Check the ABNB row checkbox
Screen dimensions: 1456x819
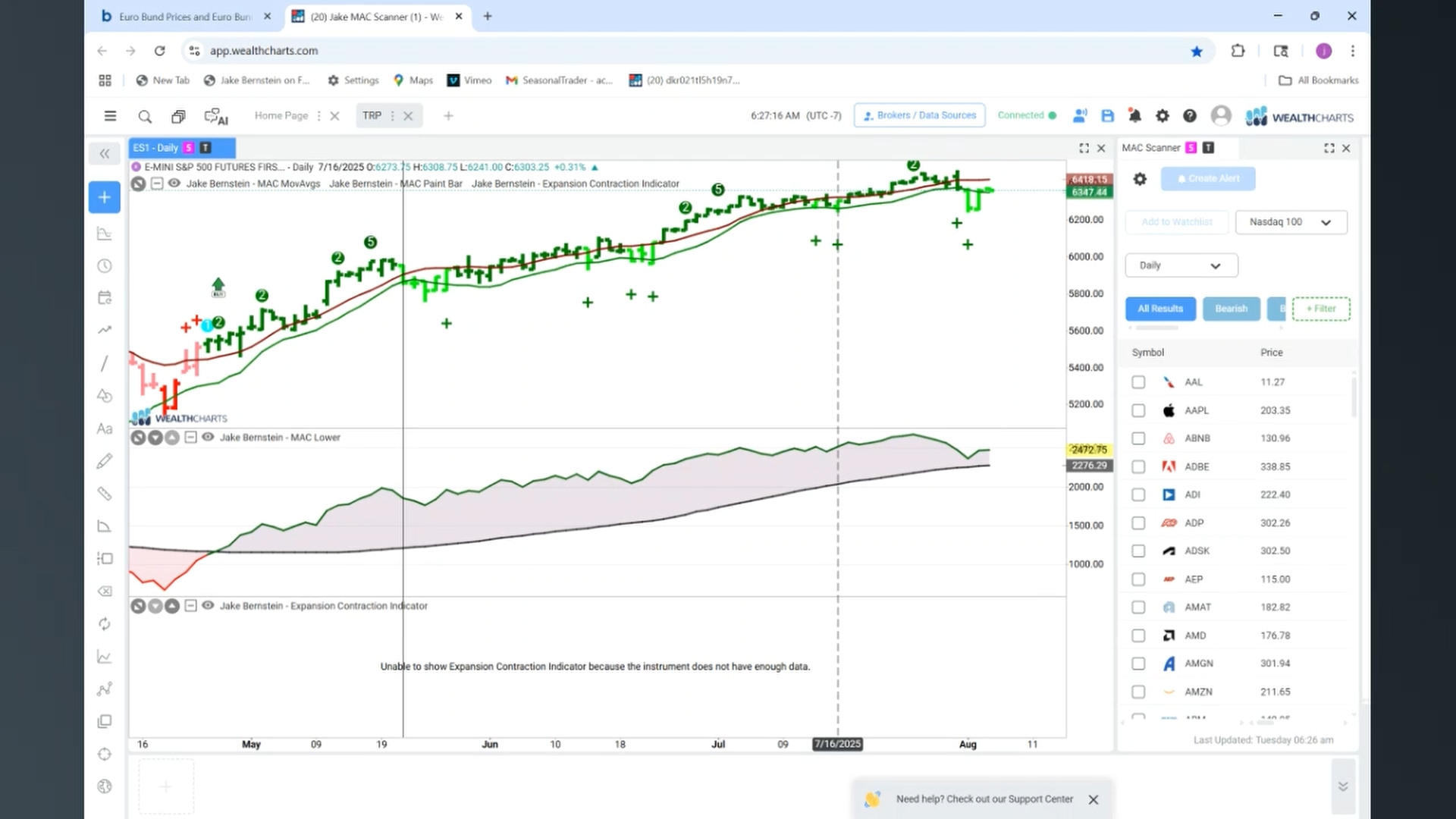pyautogui.click(x=1138, y=438)
